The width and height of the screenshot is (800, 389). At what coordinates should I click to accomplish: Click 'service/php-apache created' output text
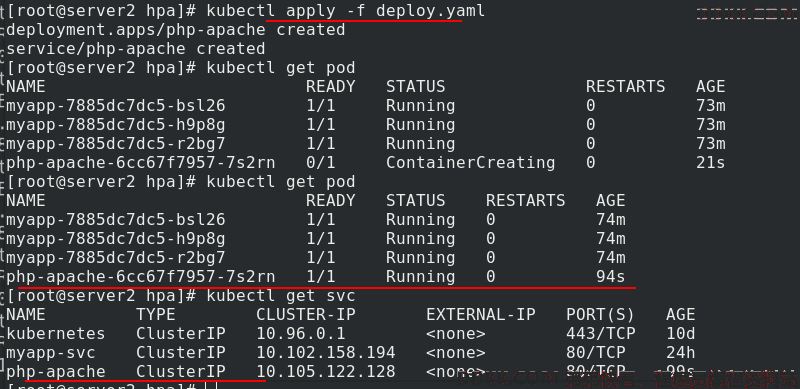(136, 48)
